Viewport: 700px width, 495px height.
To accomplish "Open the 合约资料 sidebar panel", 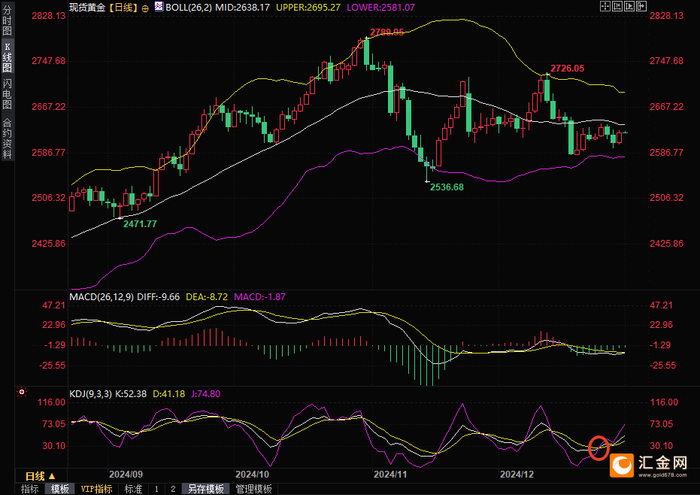I will 7,139.
